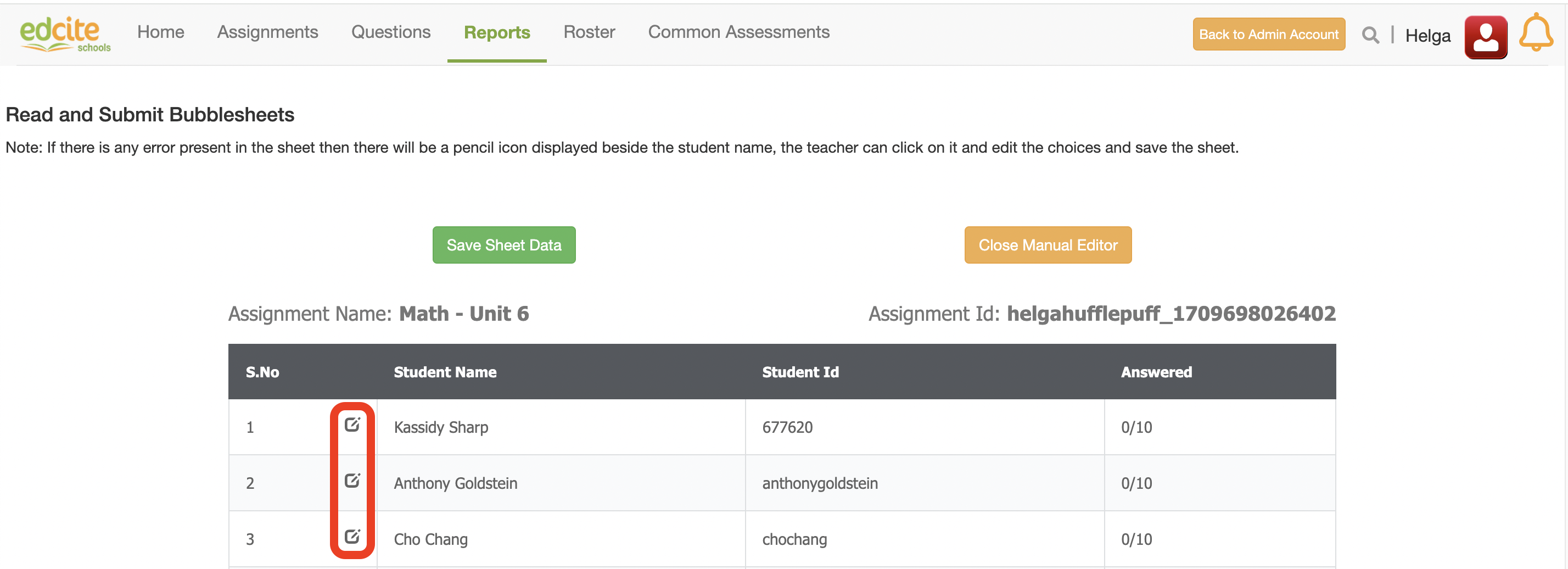Go to the Home tab

[x=161, y=32]
